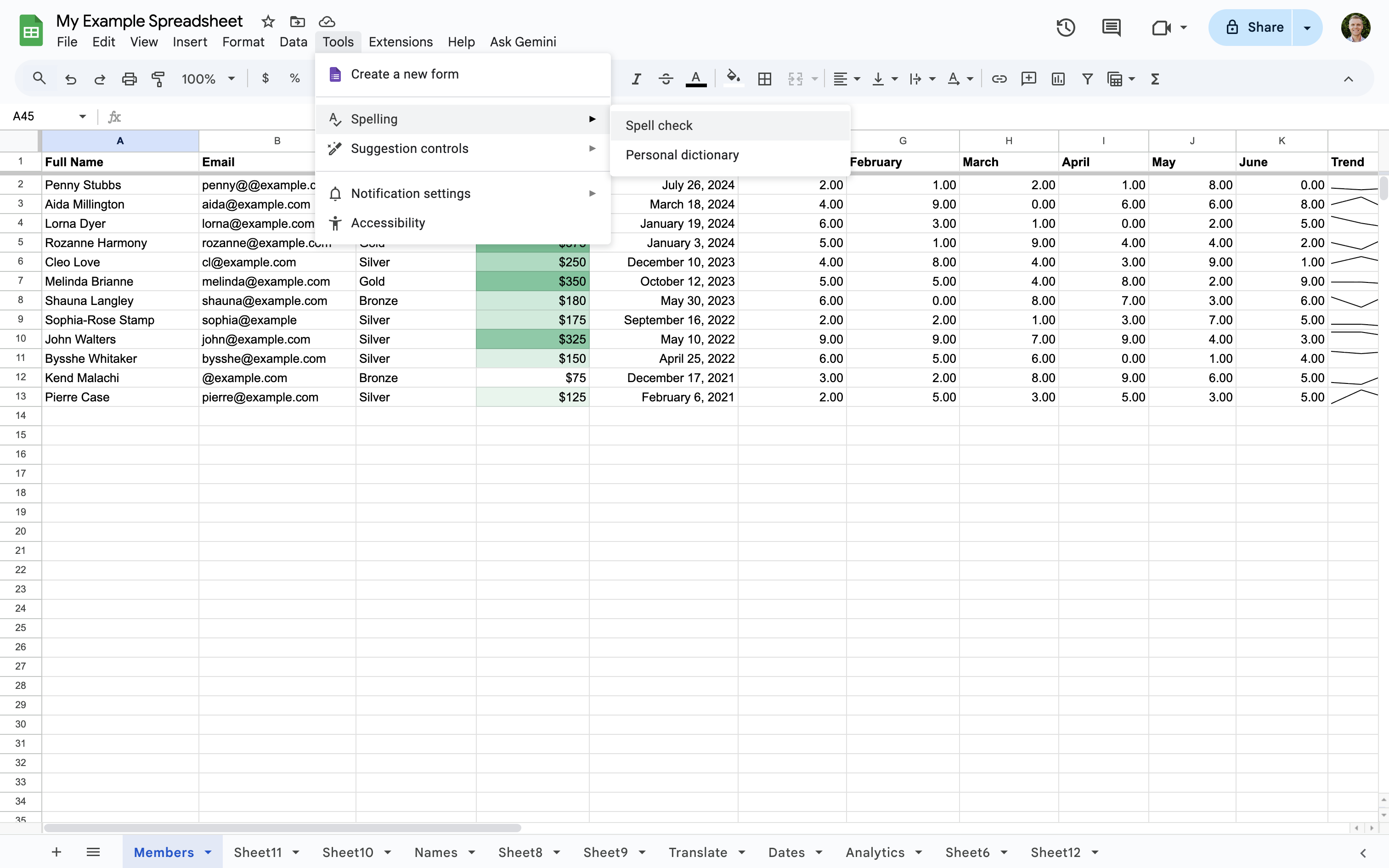Open the fill color picker
Screen dimensions: 1389x868
click(x=732, y=79)
